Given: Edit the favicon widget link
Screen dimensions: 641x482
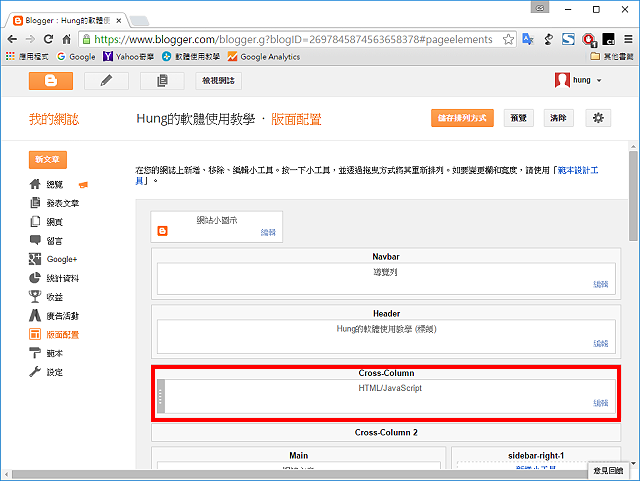Looking at the screenshot, I should [268, 233].
